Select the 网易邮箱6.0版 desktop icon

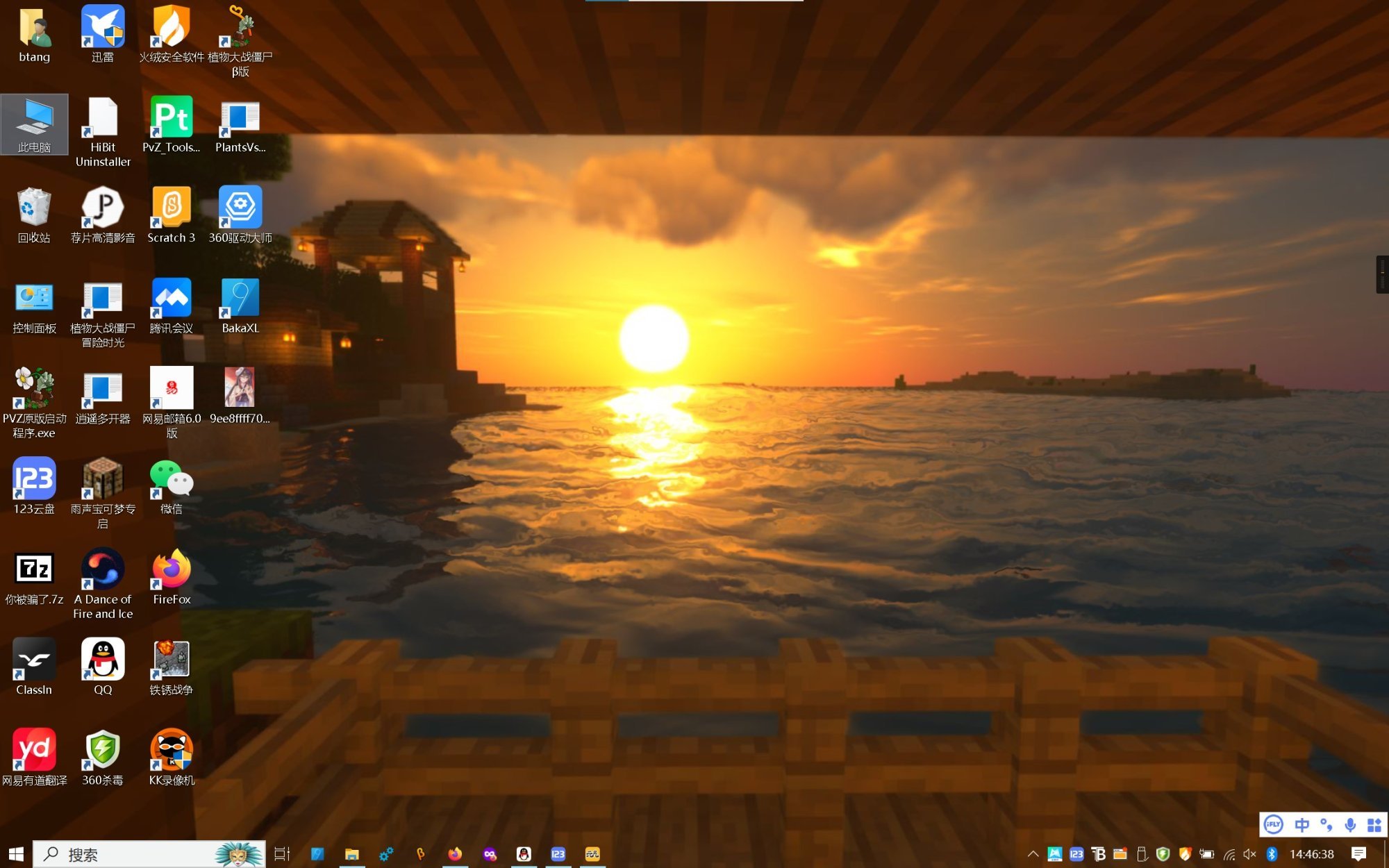click(172, 403)
